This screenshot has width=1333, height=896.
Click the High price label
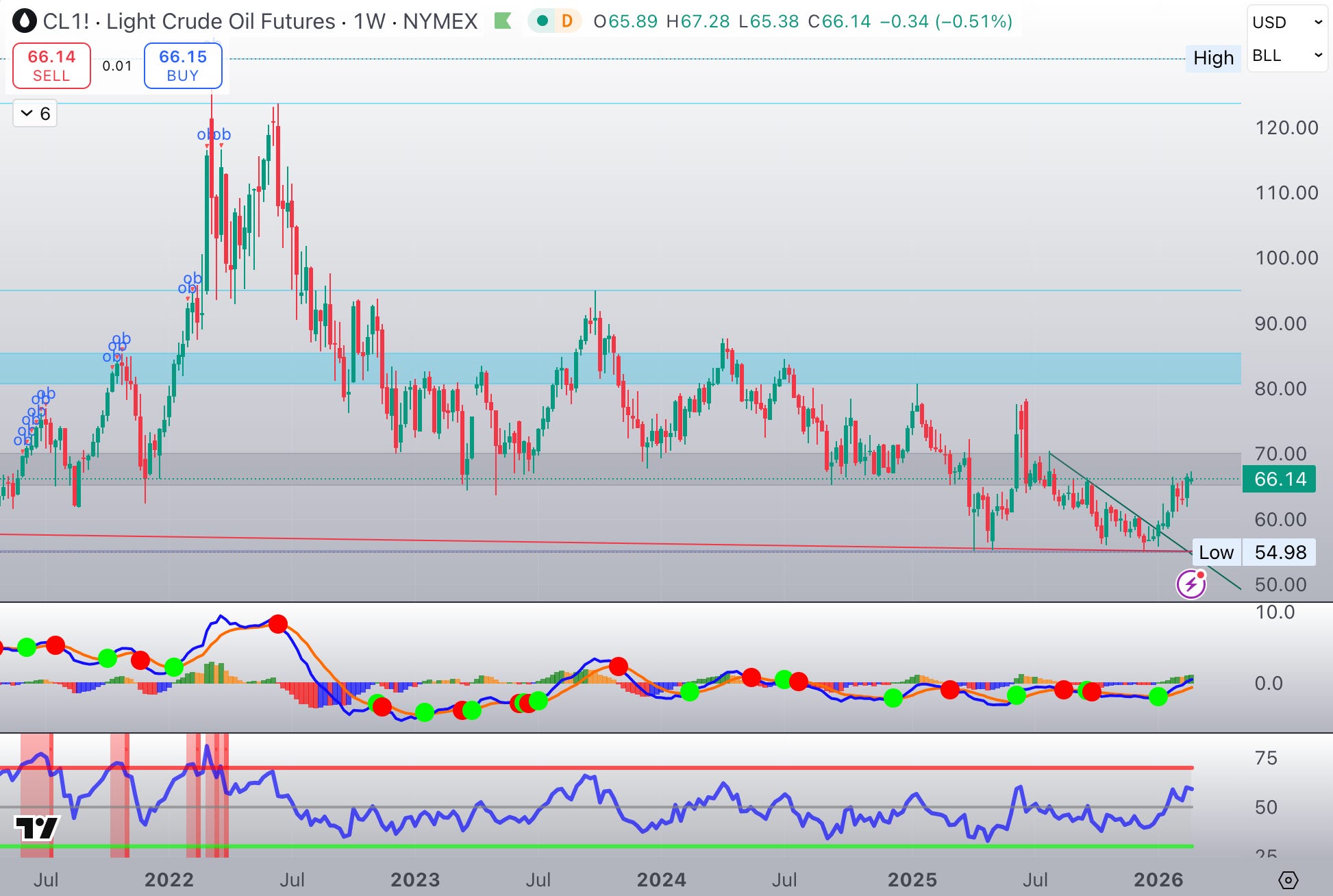[1213, 58]
